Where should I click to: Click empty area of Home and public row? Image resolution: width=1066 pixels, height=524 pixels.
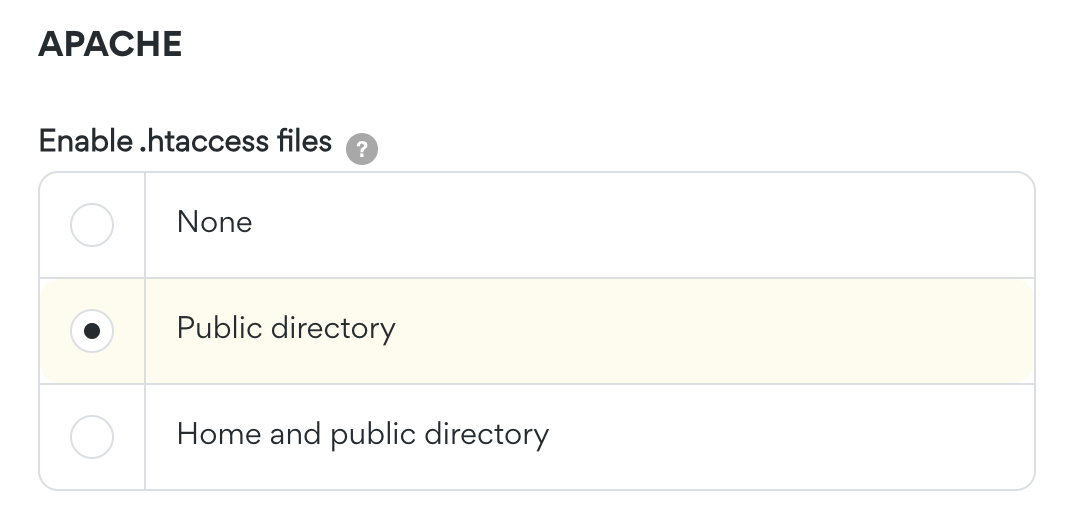pyautogui.click(x=789, y=437)
